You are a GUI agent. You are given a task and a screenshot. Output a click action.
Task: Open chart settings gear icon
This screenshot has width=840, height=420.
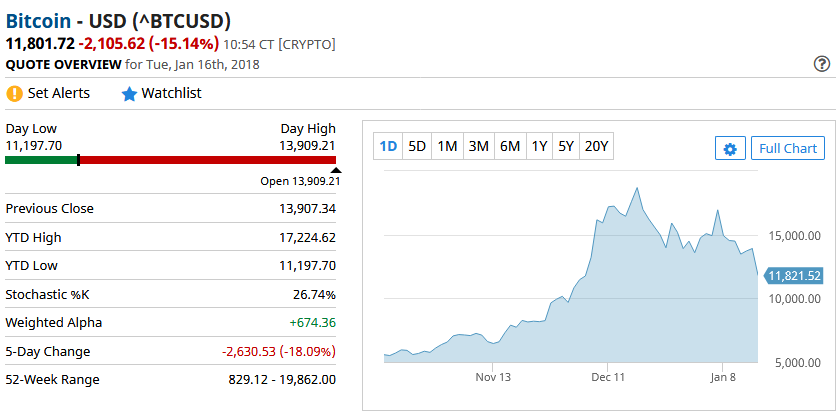(730, 149)
